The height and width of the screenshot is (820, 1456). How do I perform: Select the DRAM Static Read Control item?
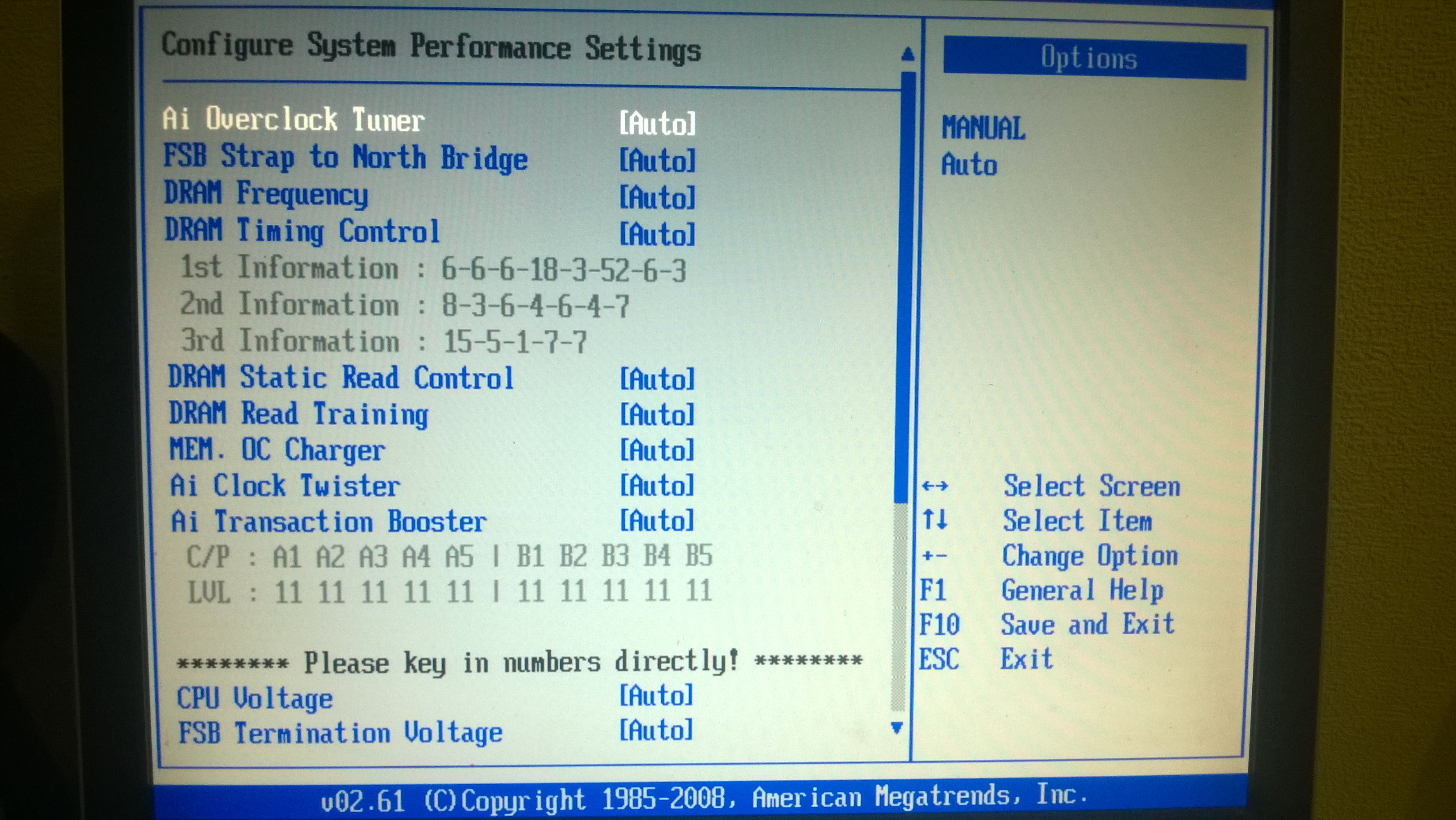pyautogui.click(x=340, y=377)
